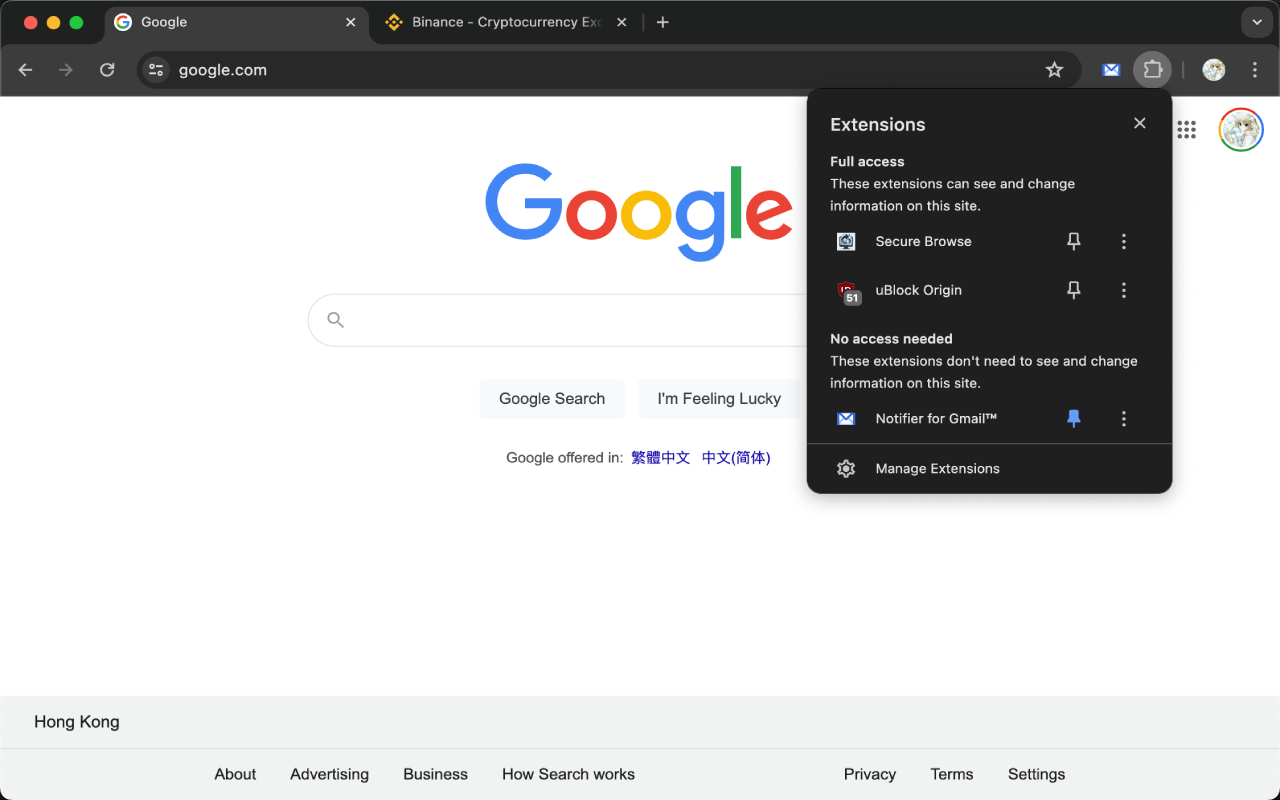This screenshot has width=1280, height=800.
Task: Click the Secure Browse extension icon
Action: 846,241
